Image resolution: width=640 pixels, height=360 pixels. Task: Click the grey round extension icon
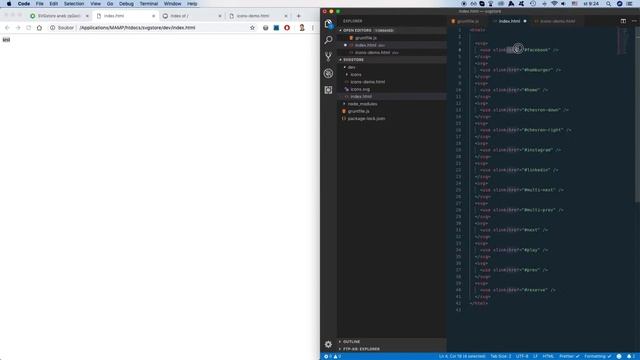[x=266, y=28]
